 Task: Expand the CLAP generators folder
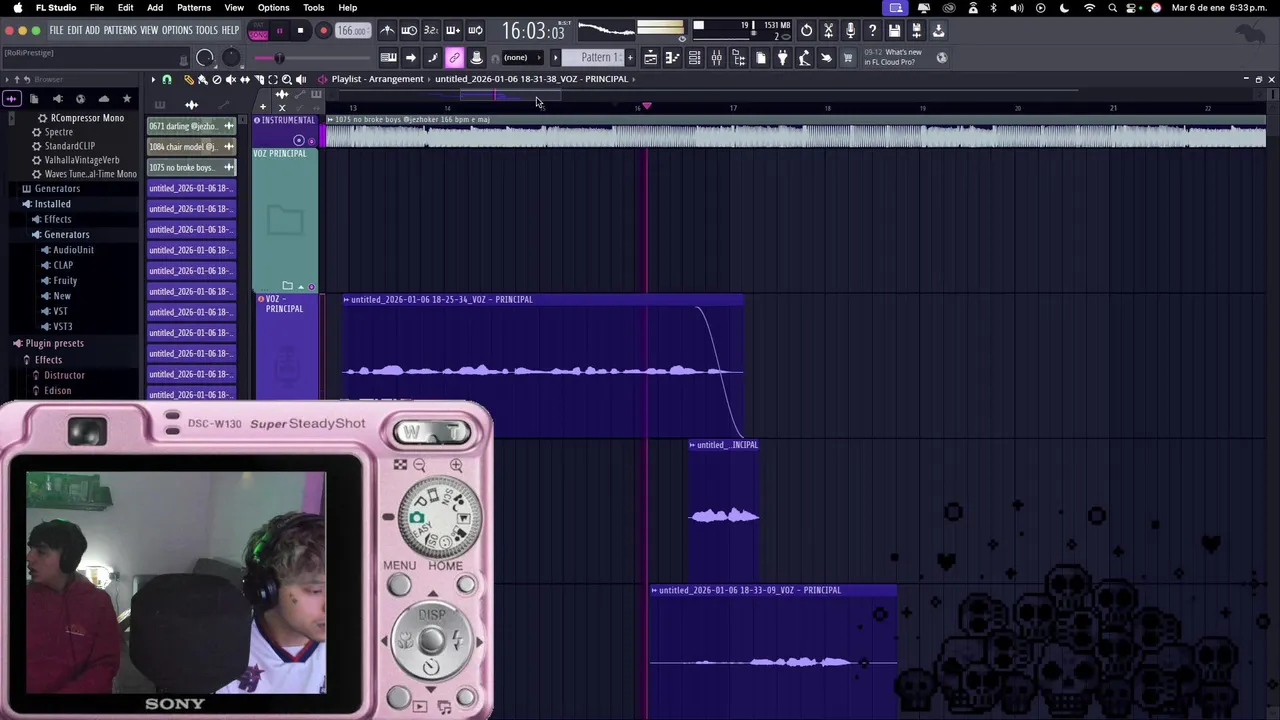[63, 265]
